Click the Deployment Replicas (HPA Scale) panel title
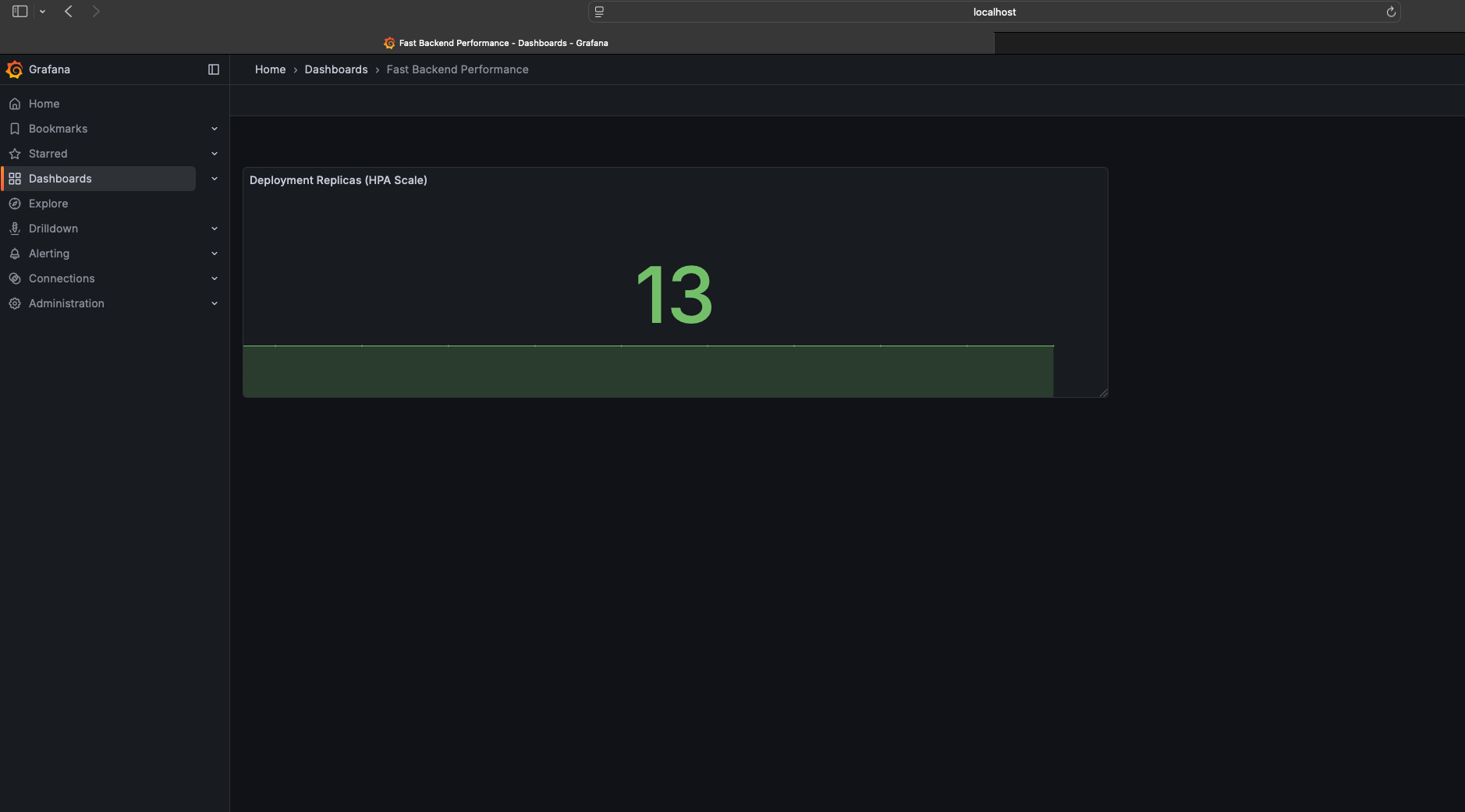This screenshot has width=1465, height=812. 339,180
